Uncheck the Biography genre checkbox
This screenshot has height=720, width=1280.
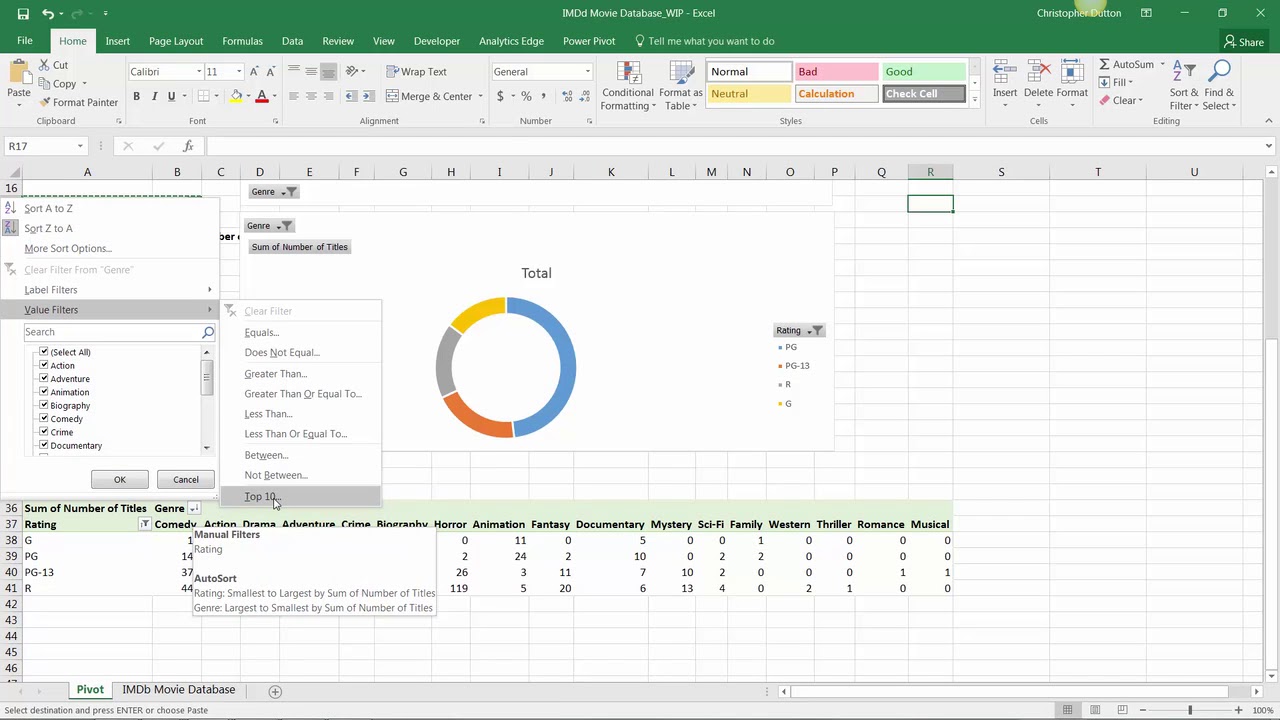[44, 405]
